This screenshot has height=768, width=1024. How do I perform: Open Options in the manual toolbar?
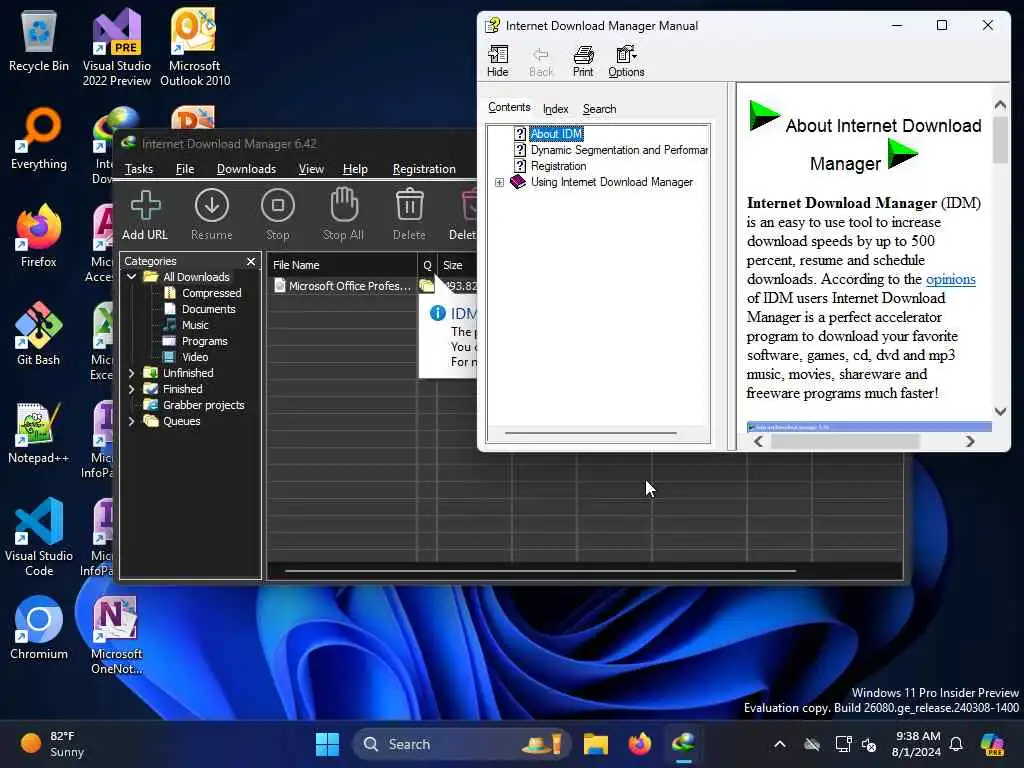[x=626, y=61]
